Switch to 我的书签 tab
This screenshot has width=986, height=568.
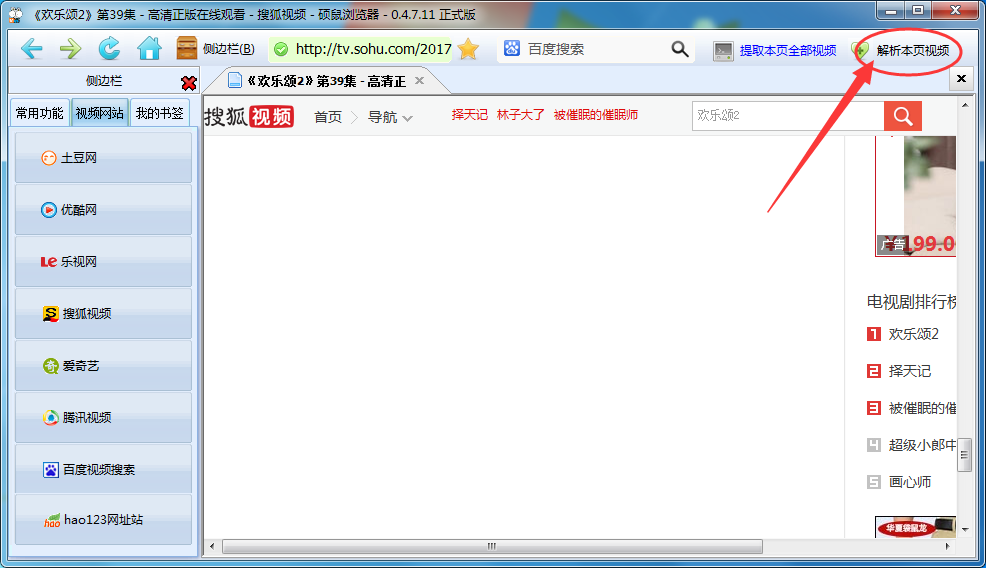pyautogui.click(x=160, y=113)
